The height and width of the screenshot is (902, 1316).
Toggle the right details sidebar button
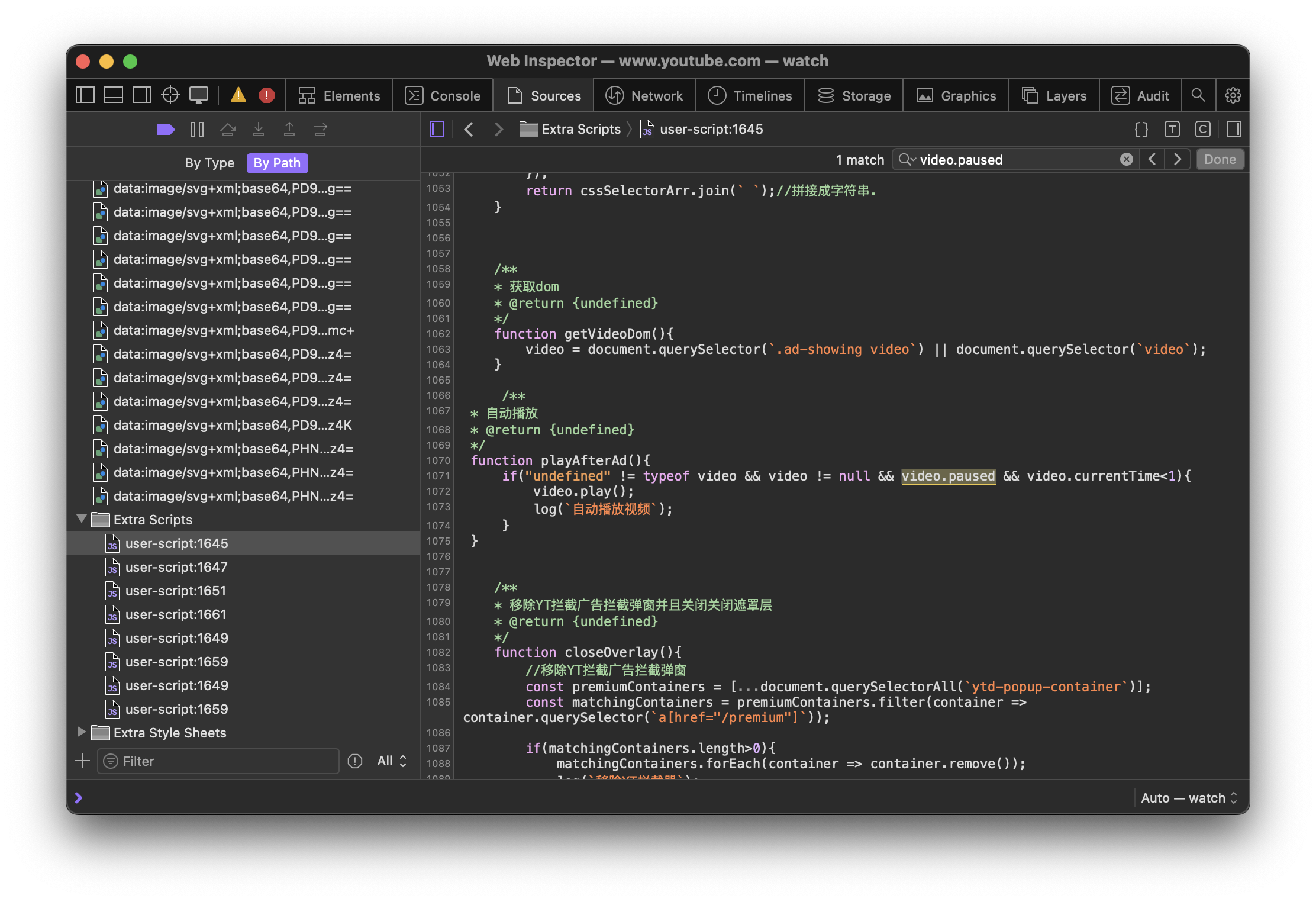click(x=1234, y=130)
